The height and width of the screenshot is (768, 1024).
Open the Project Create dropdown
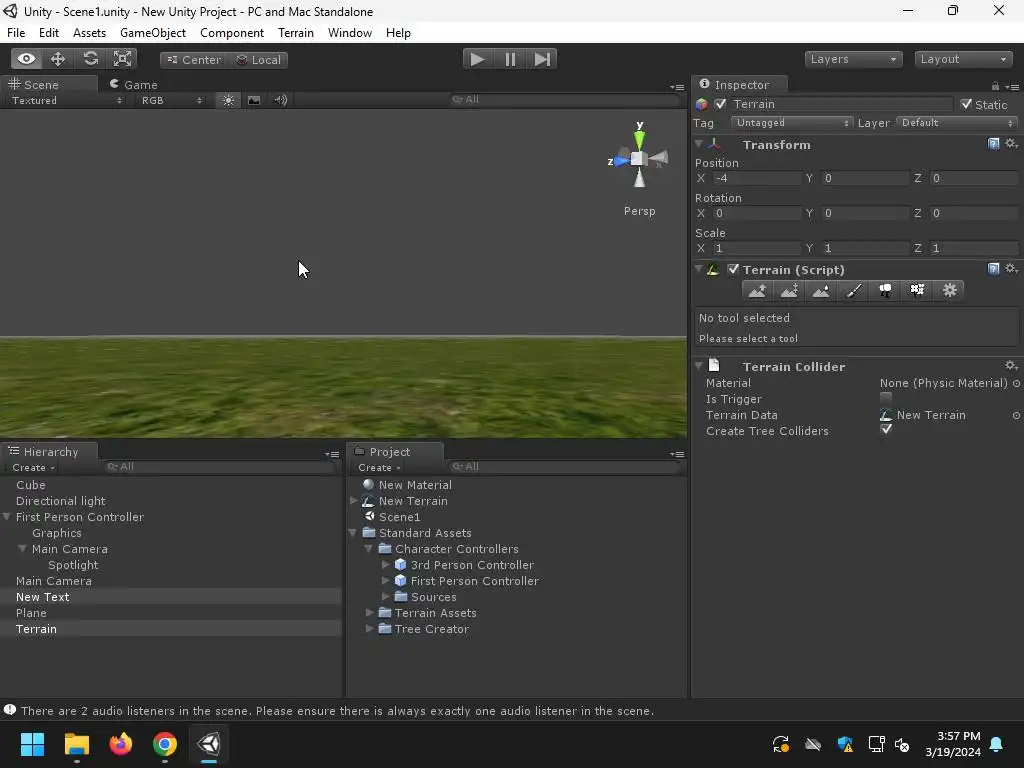pos(379,468)
